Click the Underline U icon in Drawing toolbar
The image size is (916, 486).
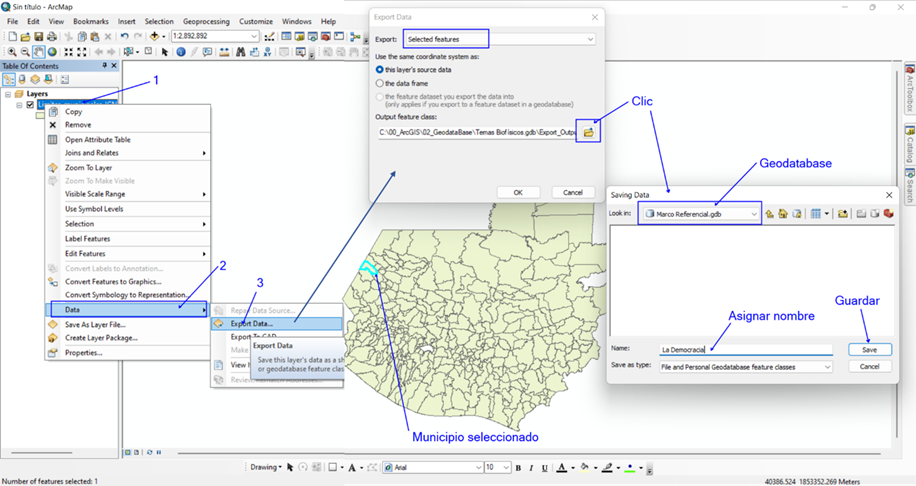pos(544,468)
